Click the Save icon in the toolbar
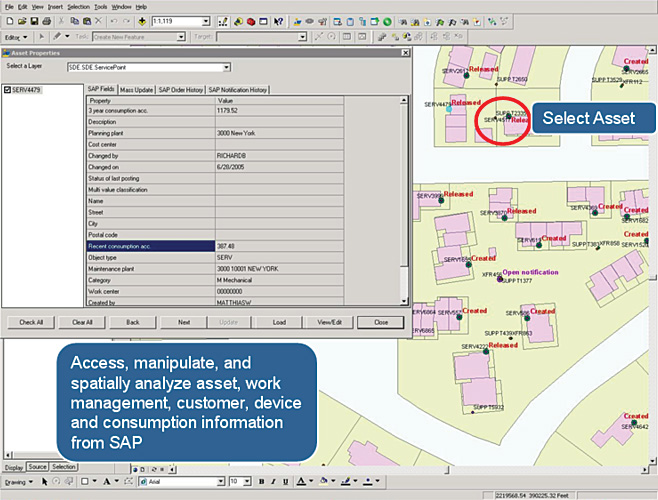This screenshot has height=500, width=658. coord(34,21)
